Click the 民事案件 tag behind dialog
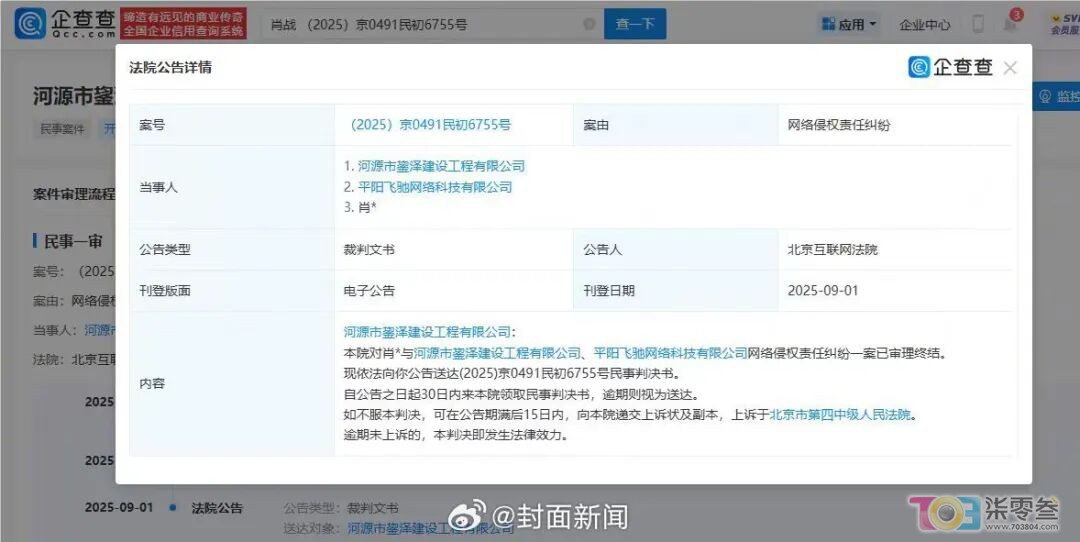1080x542 pixels. tap(62, 129)
